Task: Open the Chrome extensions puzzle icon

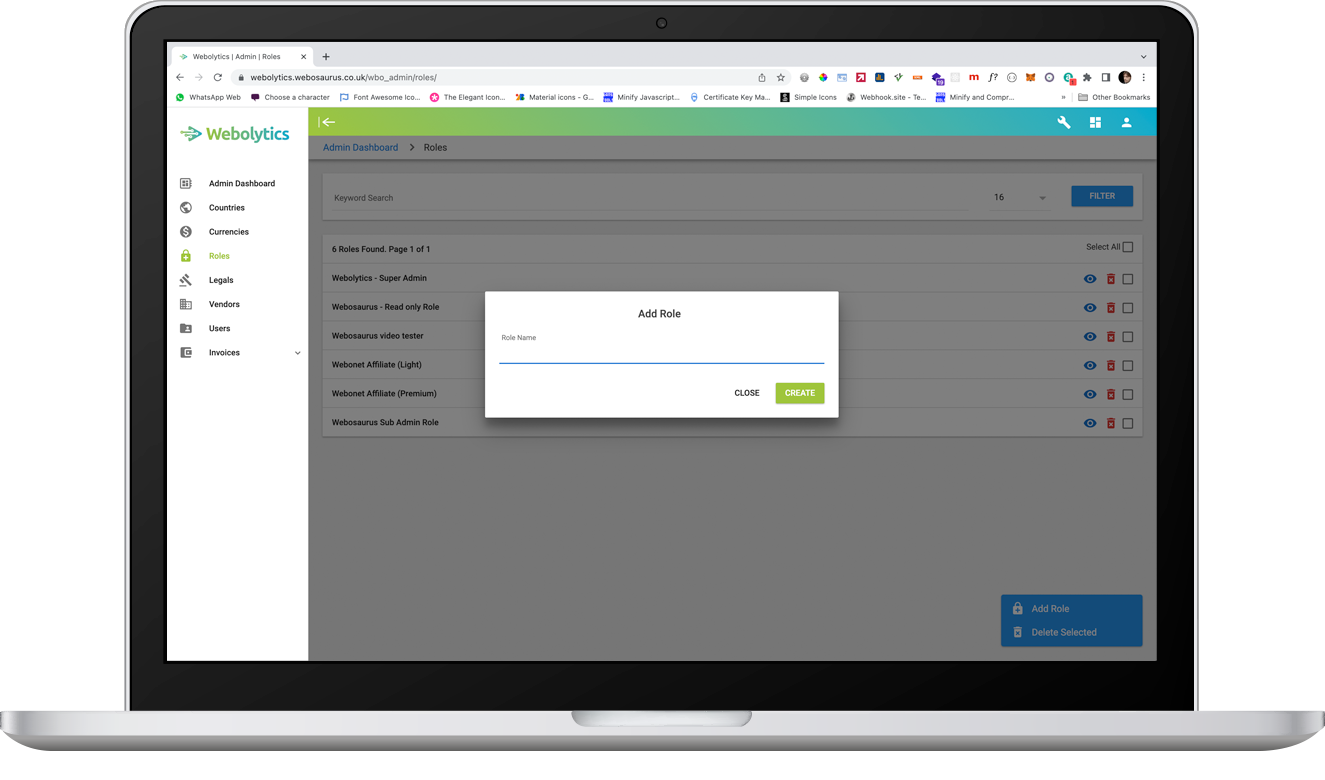Action: (1087, 77)
